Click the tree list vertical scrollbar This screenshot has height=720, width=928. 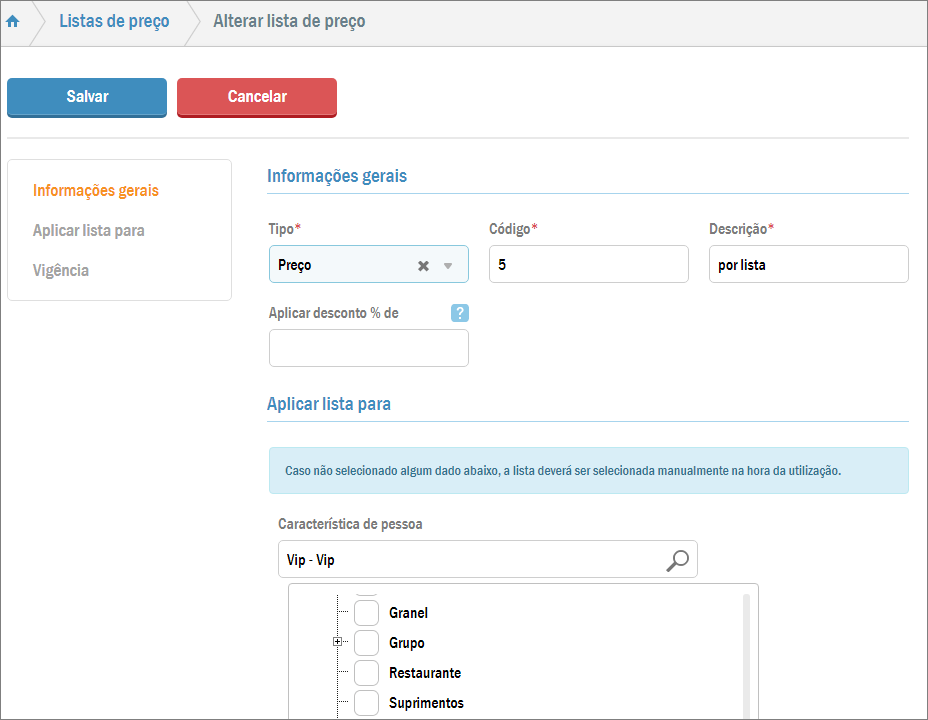(746, 650)
